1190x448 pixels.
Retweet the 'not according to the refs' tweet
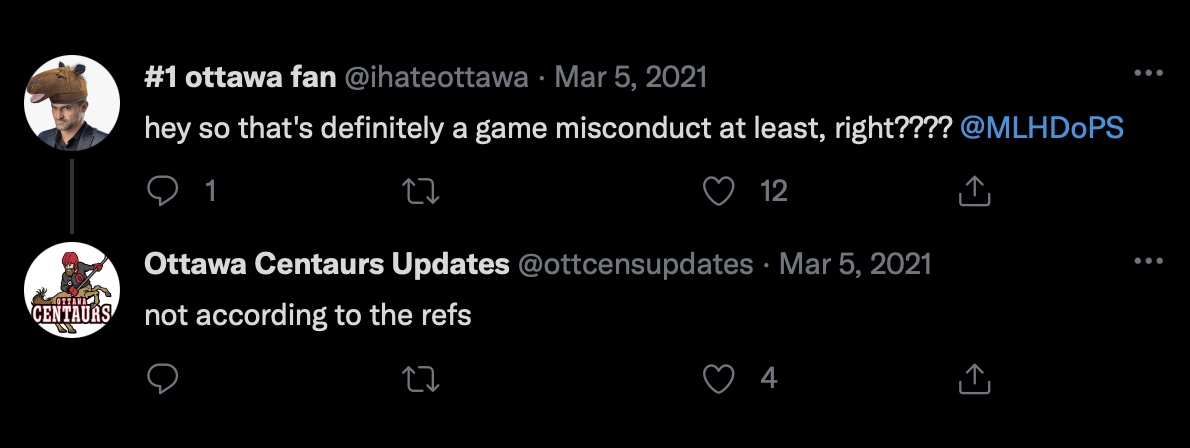point(425,378)
